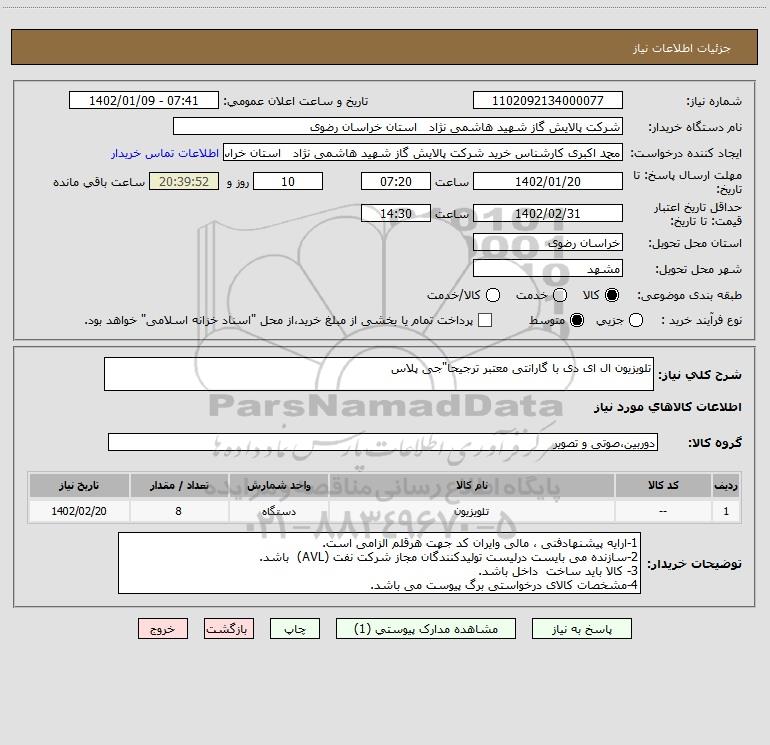770x745 pixels.
Task: Click the buyer organization name field
Action: tap(398, 127)
